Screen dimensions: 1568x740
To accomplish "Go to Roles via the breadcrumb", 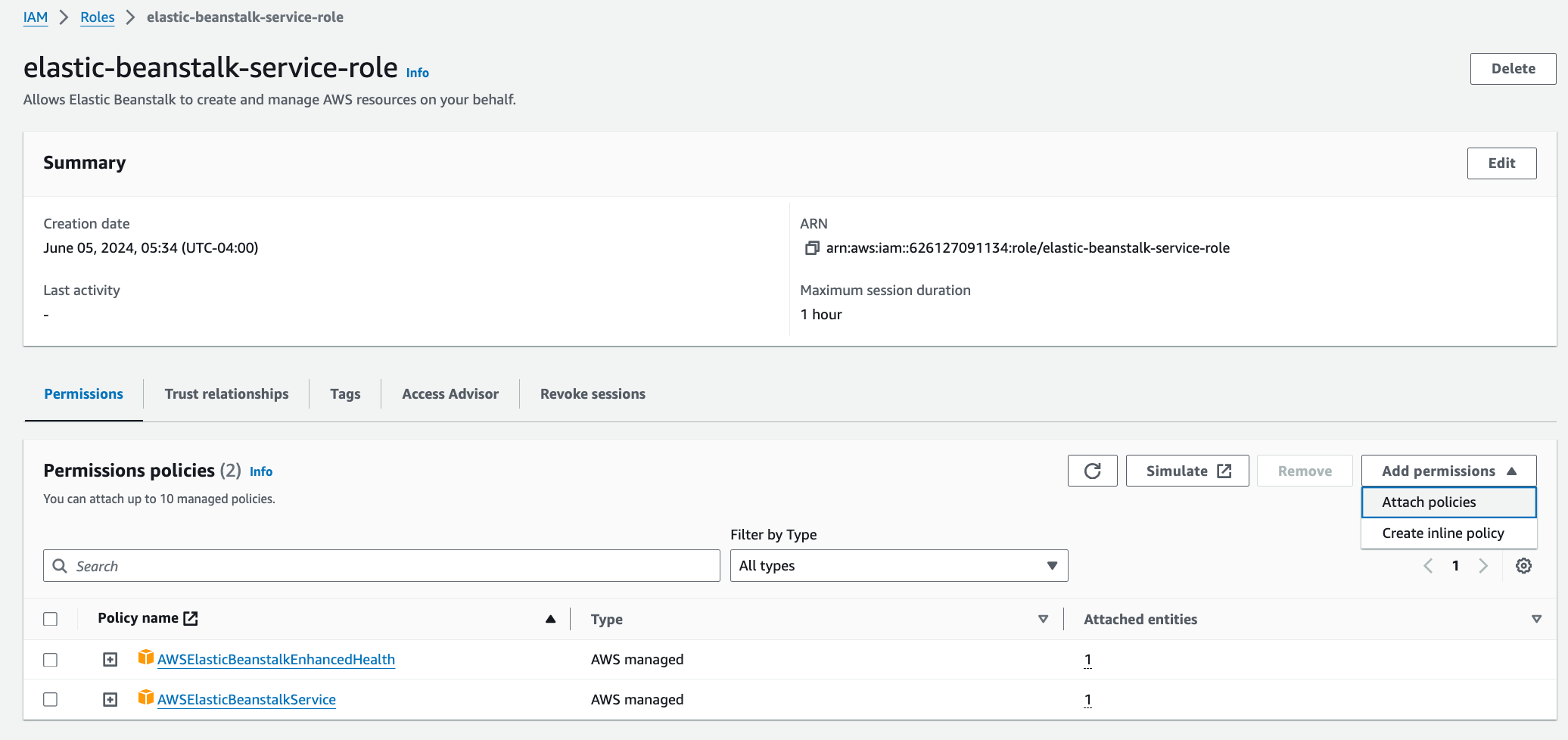I will [x=98, y=17].
